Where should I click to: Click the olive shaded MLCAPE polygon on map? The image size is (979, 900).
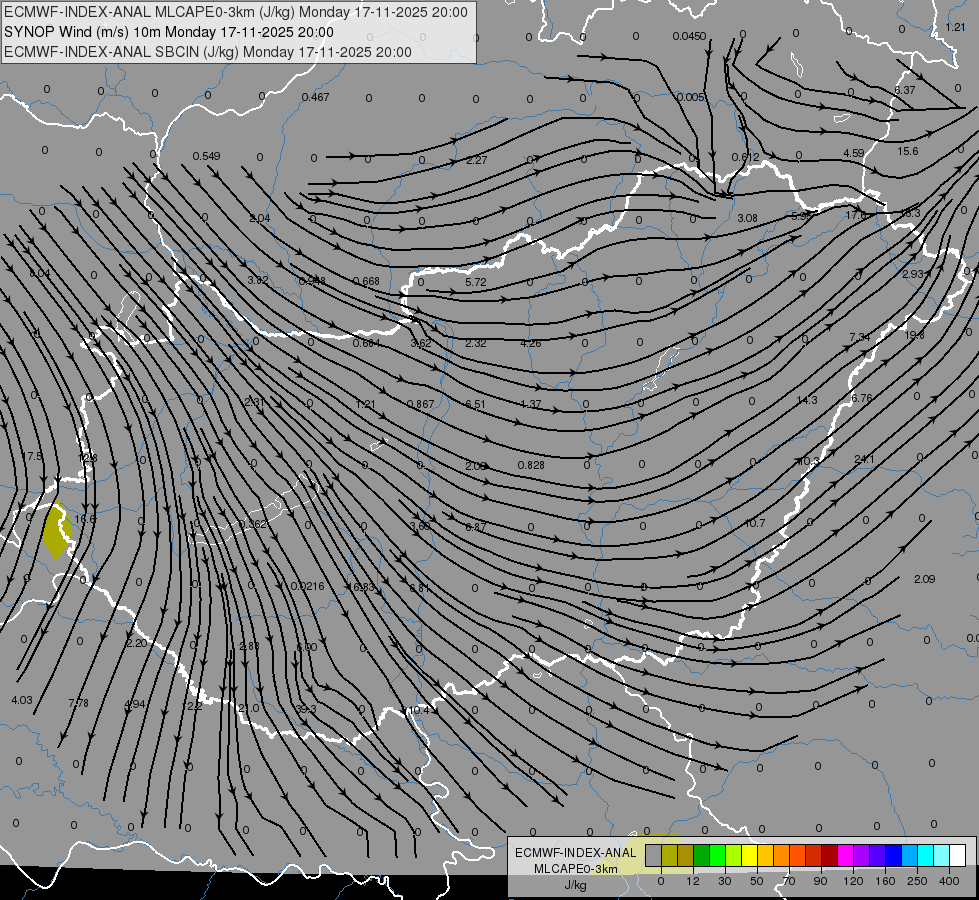point(57,531)
